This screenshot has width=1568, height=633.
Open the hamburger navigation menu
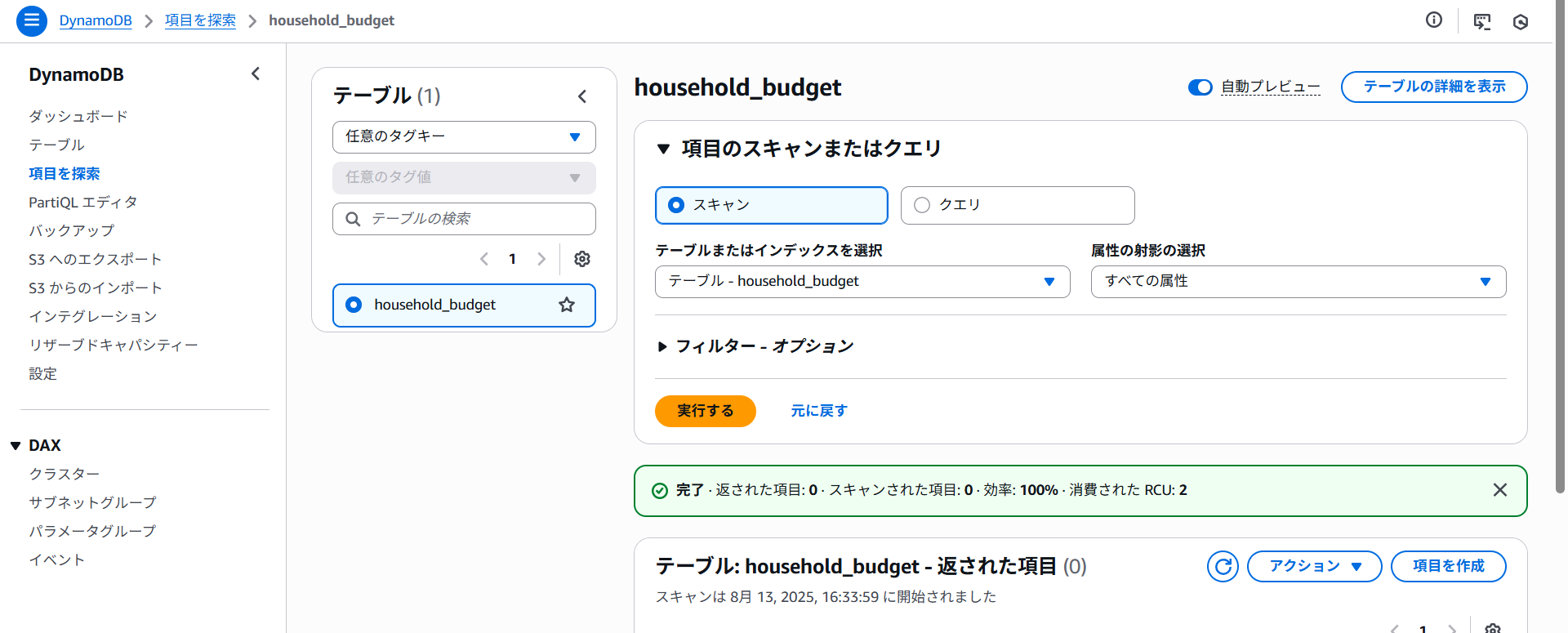click(x=31, y=20)
